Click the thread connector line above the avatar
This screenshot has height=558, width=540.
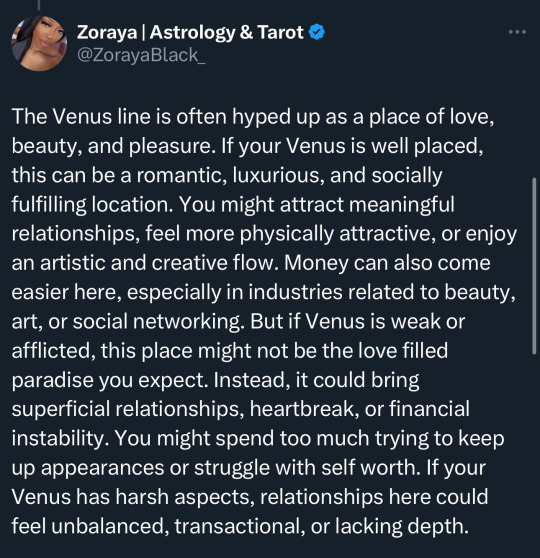(39, 5)
